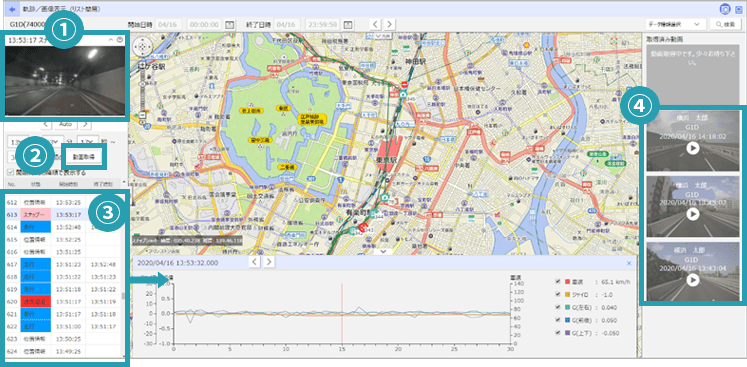This screenshot has height=367, width=747.
Task: Click the round blue window icon top-right
Action: tap(725, 9)
